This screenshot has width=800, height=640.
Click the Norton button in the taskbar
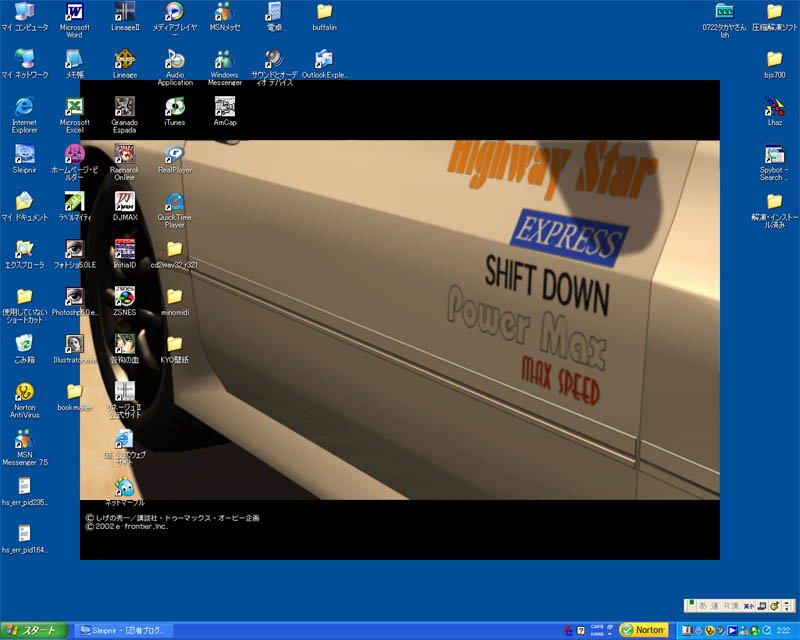[644, 630]
